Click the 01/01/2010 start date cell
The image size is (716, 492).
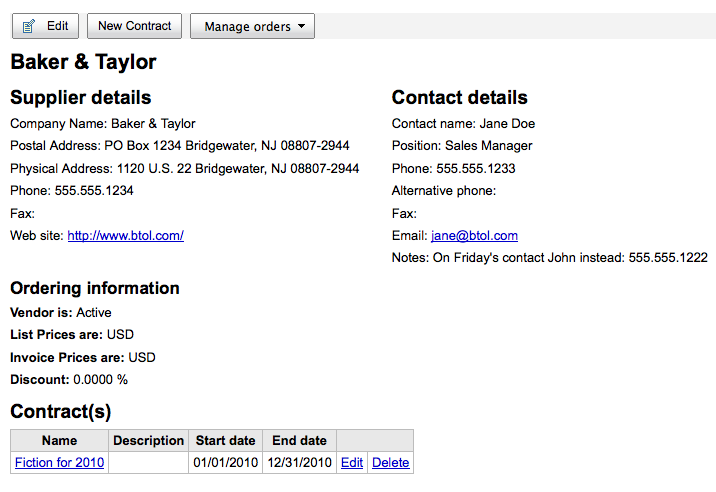click(226, 462)
